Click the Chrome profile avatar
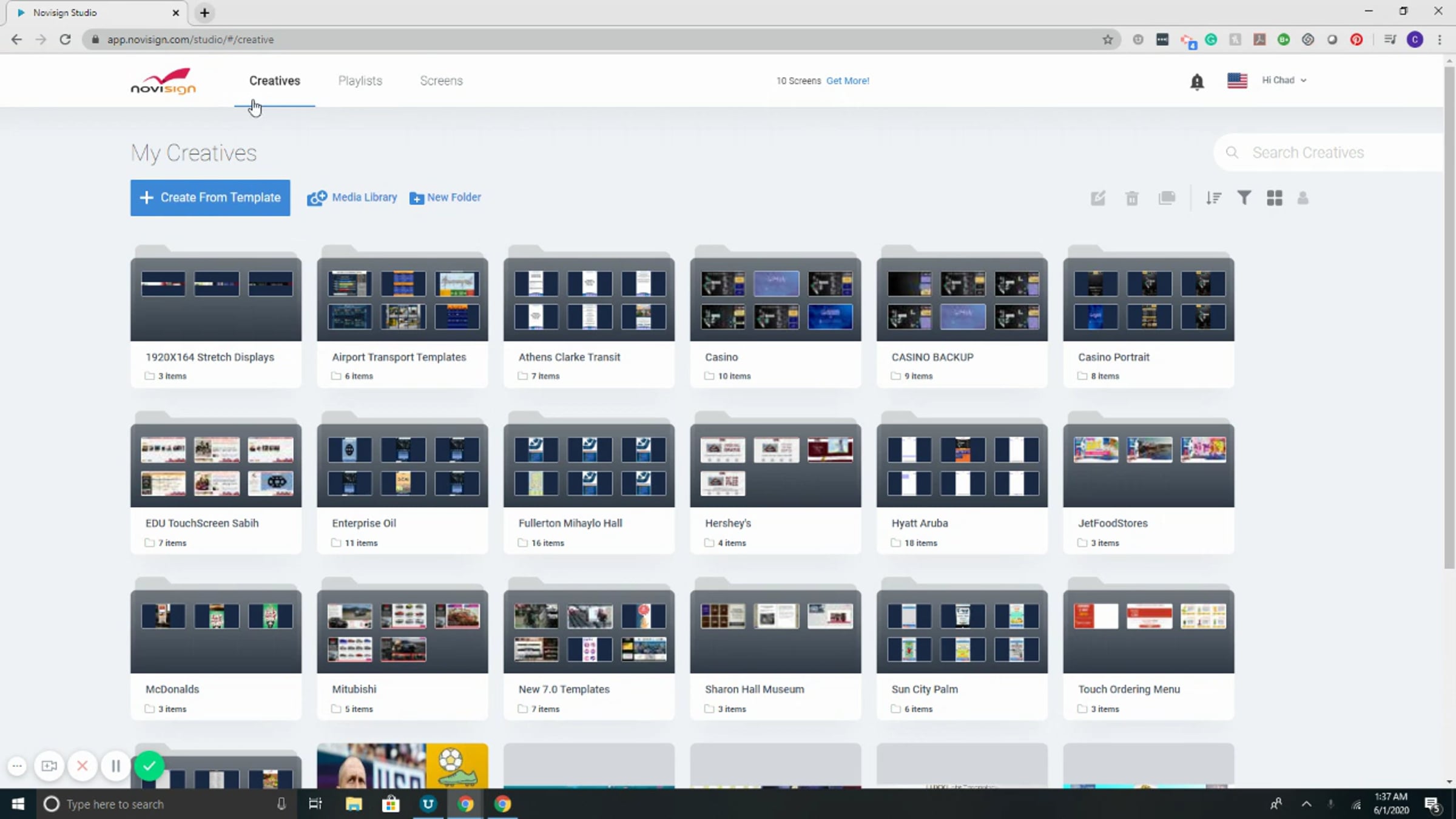This screenshot has width=1456, height=819. point(1415,39)
